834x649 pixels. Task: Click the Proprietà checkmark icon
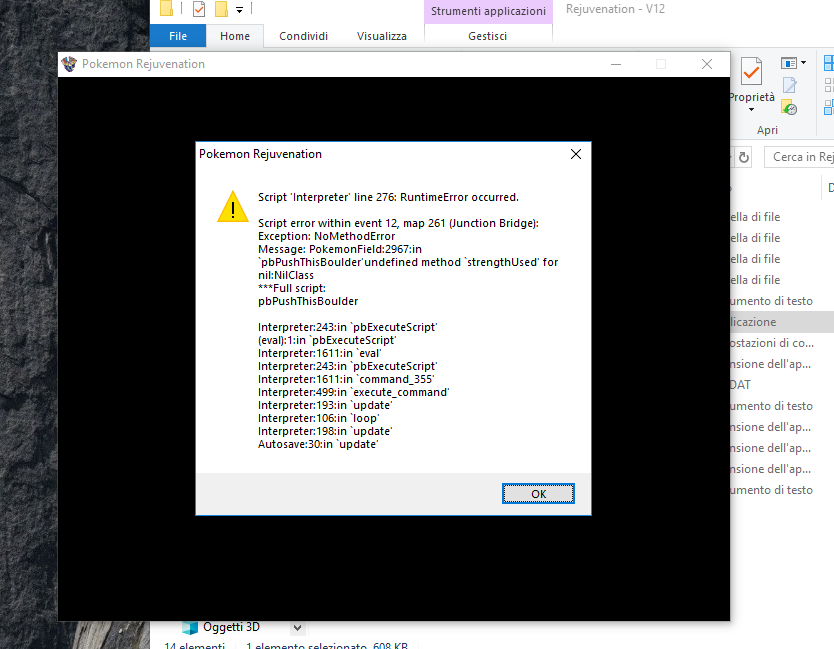click(751, 71)
